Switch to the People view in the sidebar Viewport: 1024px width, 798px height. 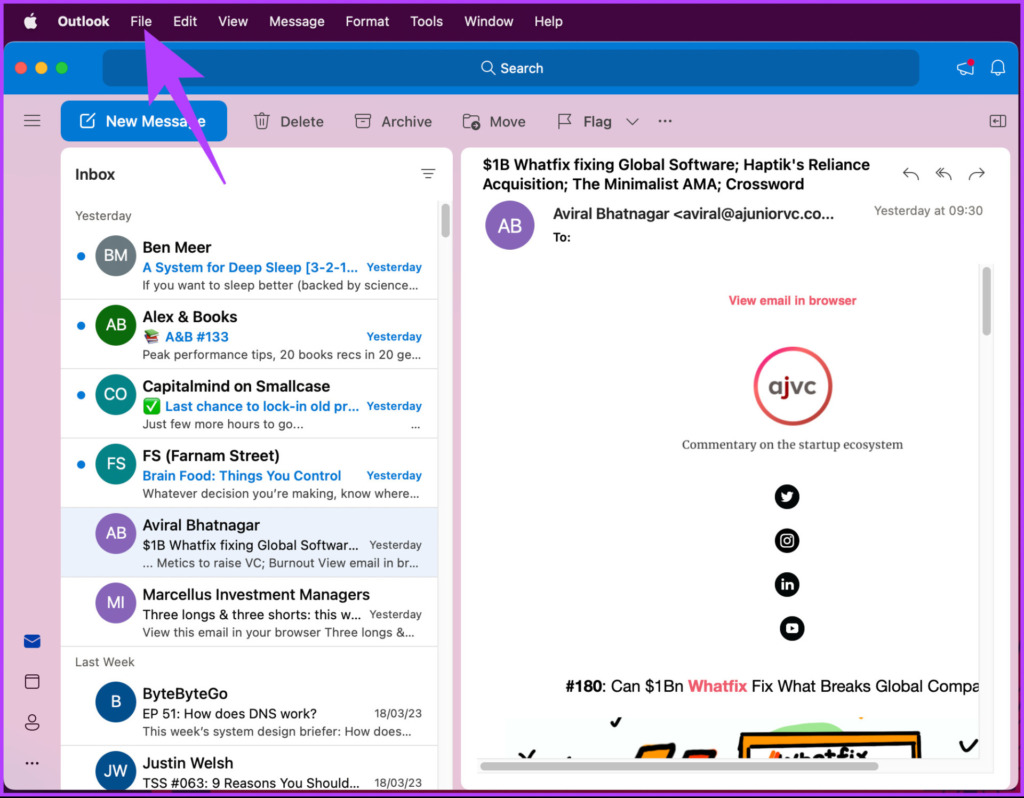point(32,722)
